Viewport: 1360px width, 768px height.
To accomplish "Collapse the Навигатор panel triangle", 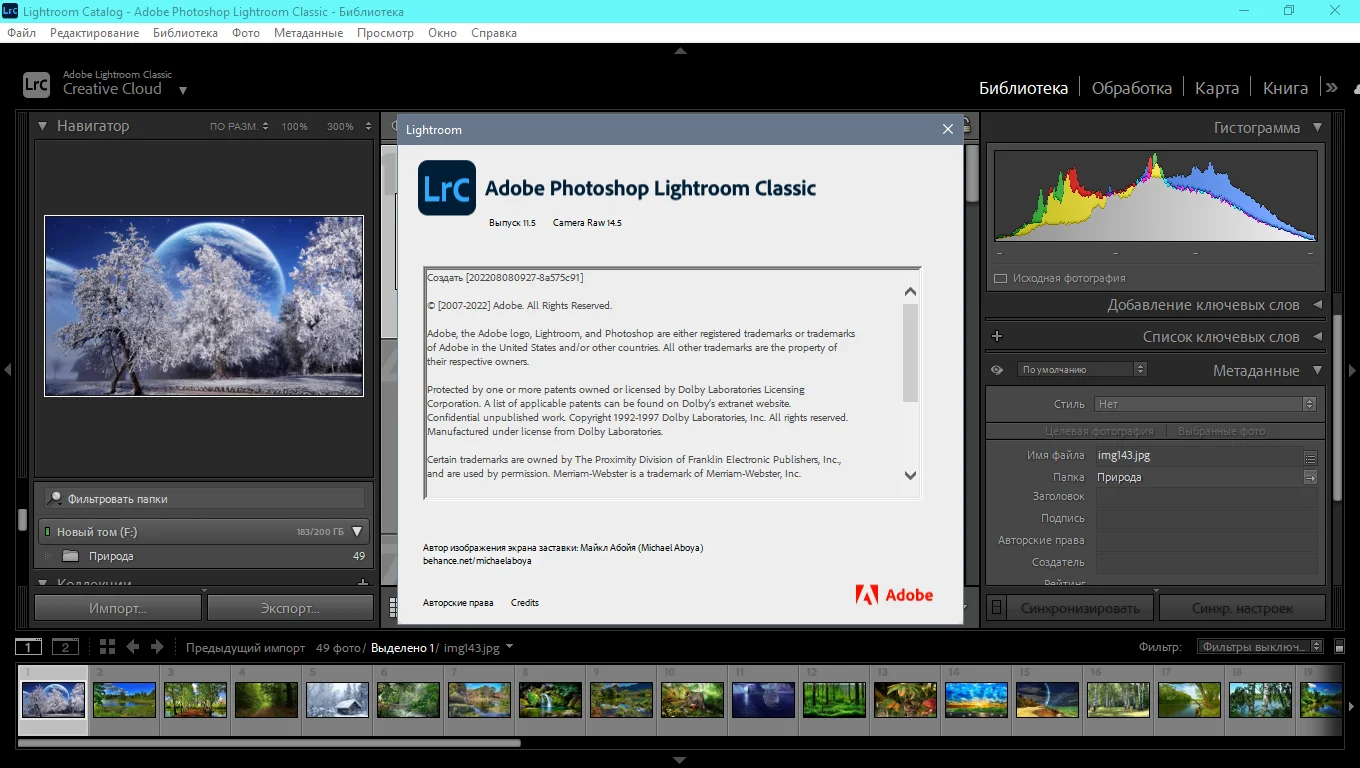I will click(43, 126).
